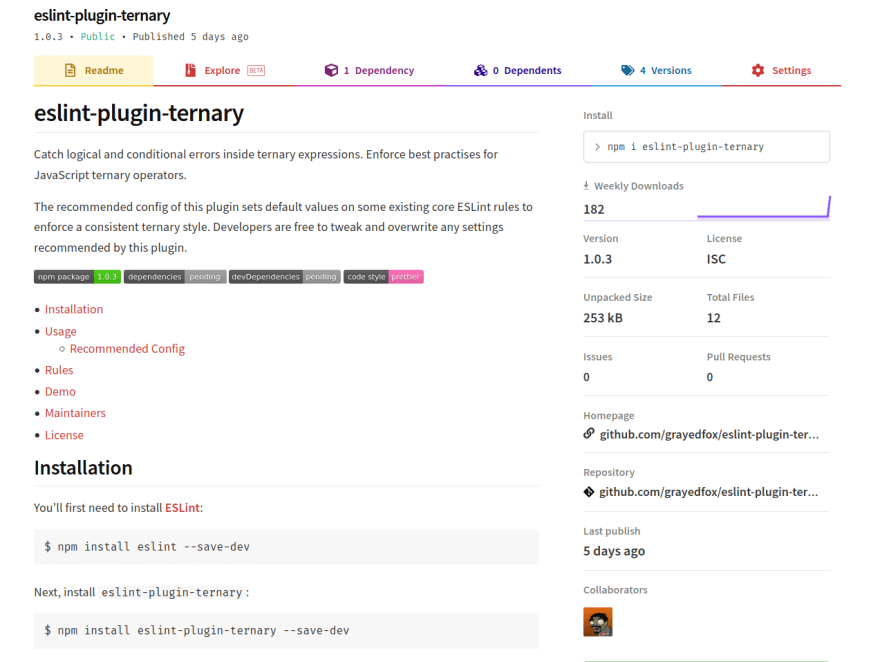Click the code style prettier badge
Viewport: 880px width, 662px height.
[384, 277]
